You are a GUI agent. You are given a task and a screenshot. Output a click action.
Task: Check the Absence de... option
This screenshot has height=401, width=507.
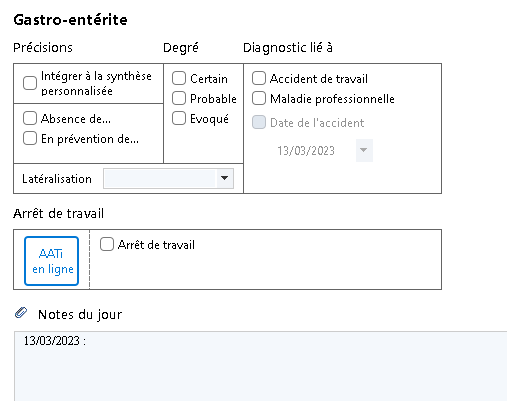pos(30,118)
